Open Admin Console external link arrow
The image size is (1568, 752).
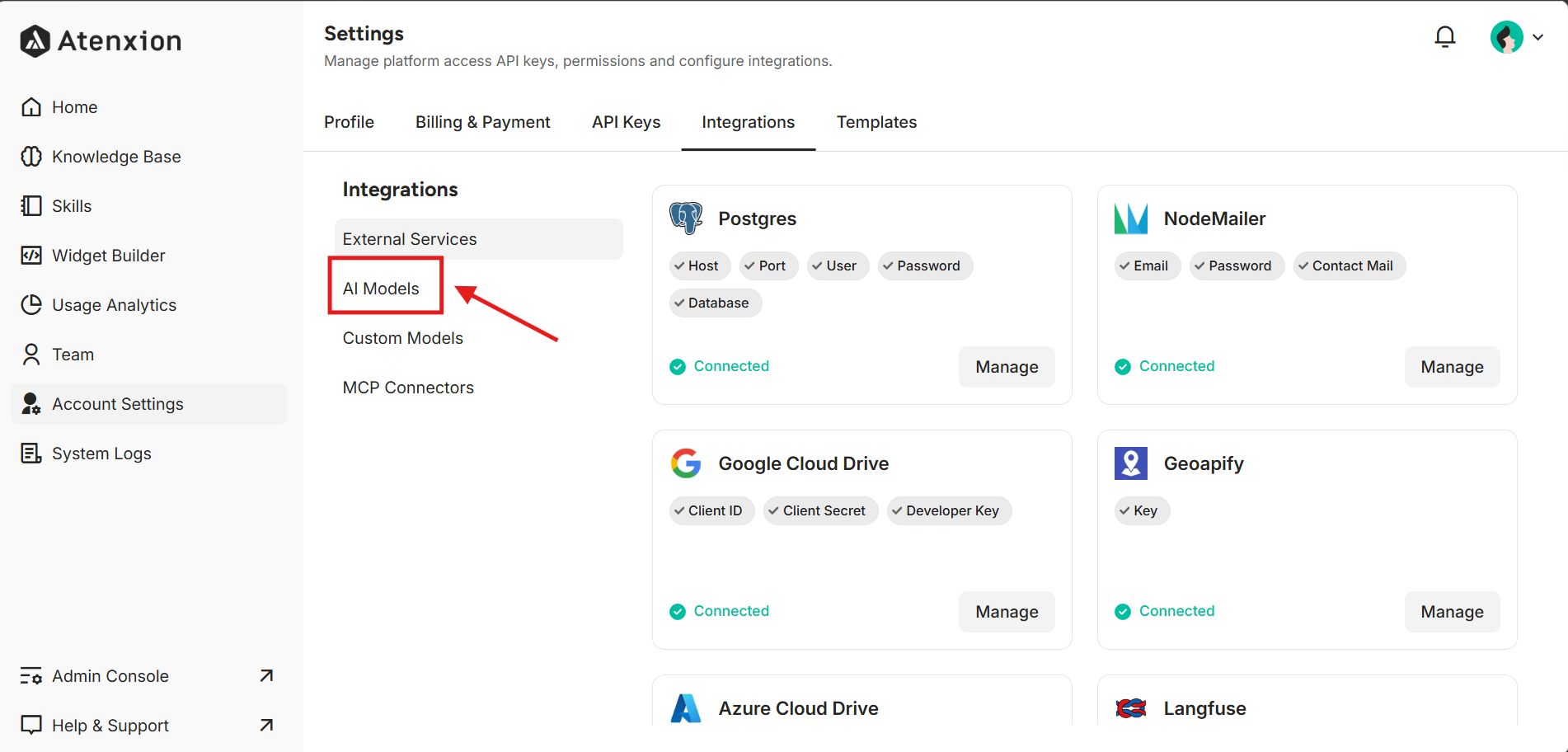pyautogui.click(x=266, y=676)
